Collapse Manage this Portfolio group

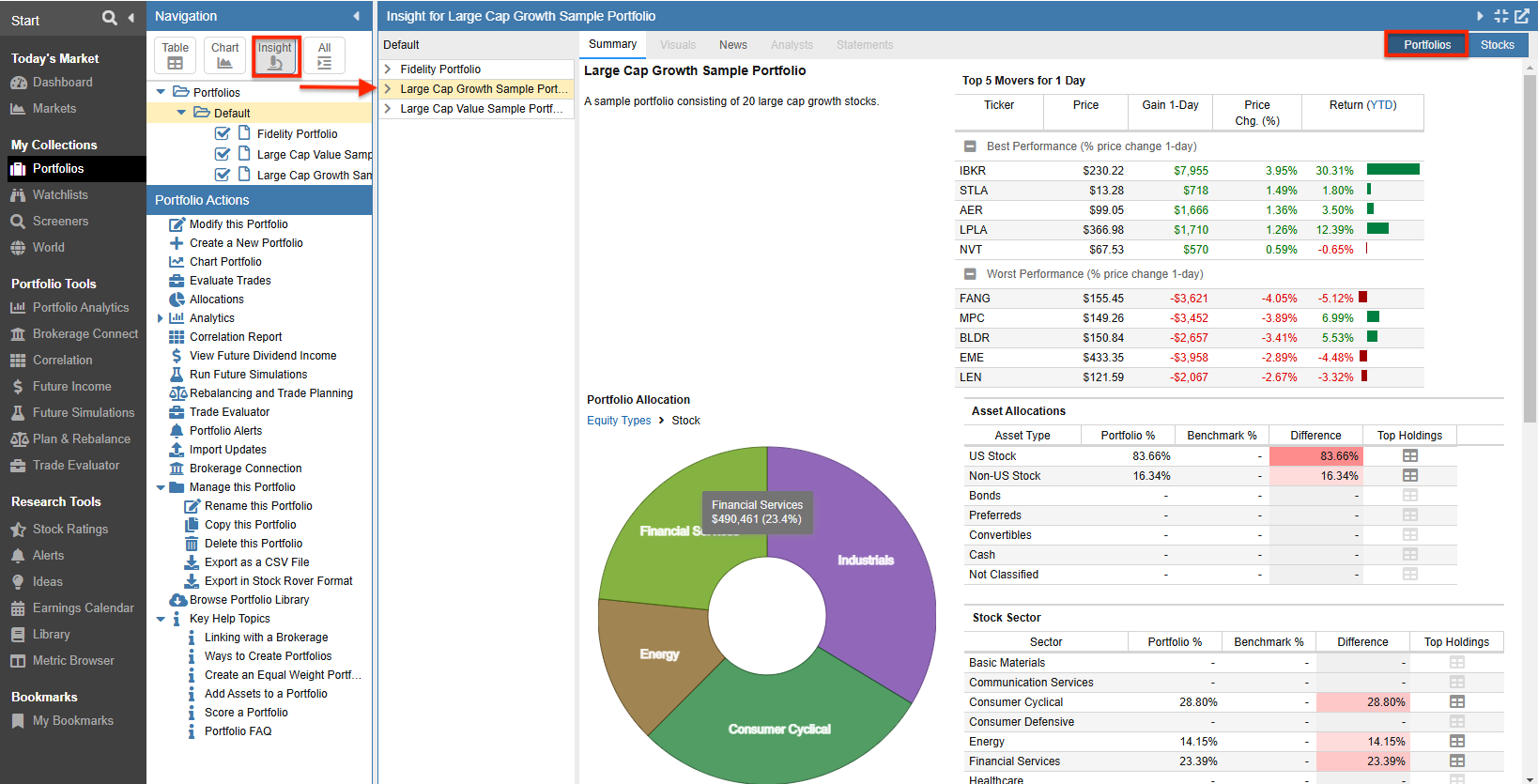point(161,487)
